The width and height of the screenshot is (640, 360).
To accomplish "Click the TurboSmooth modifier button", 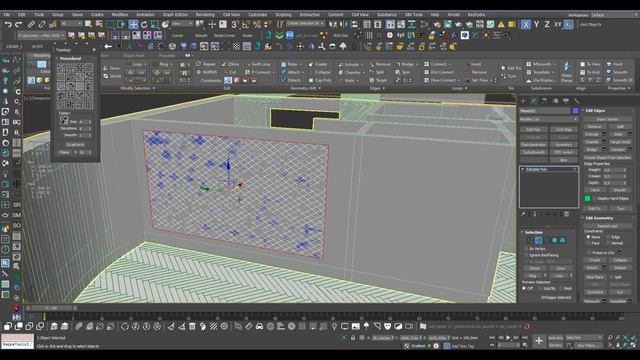I will coord(533,152).
